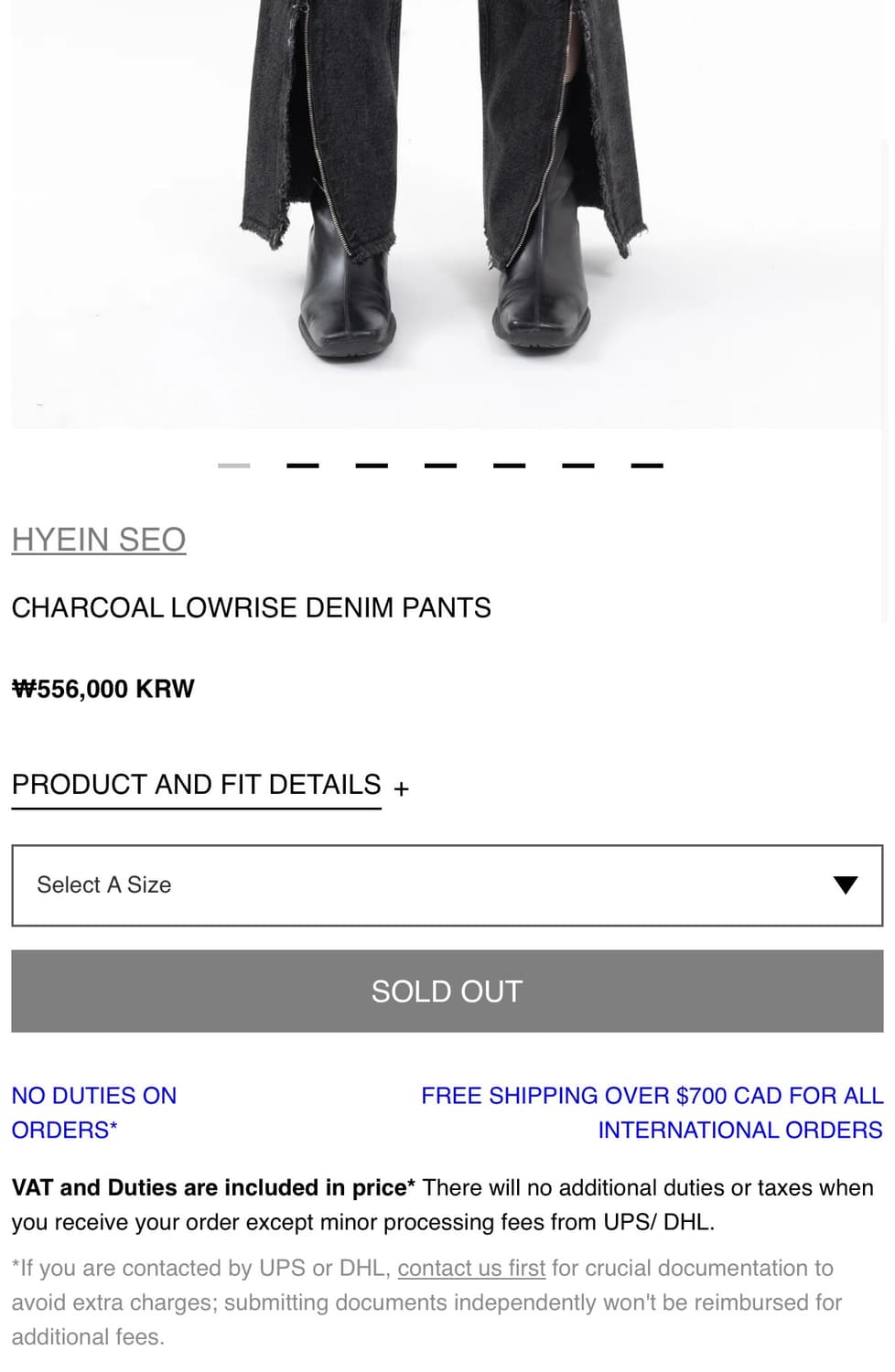This screenshot has height=1372, width=895.
Task: Select the fifth image slide indicator
Action: coord(509,466)
